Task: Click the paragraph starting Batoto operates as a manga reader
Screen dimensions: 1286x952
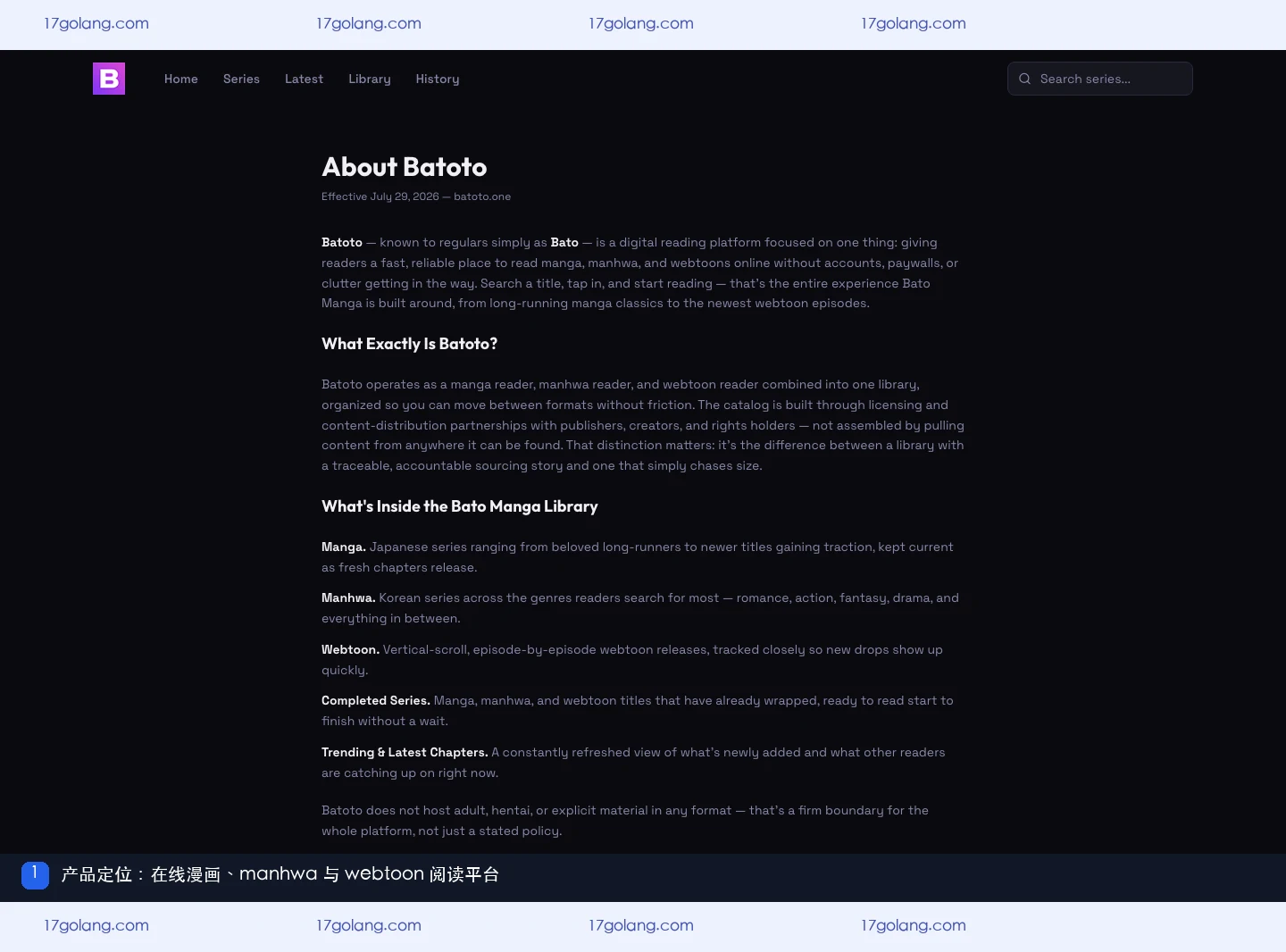Action: tap(643, 425)
